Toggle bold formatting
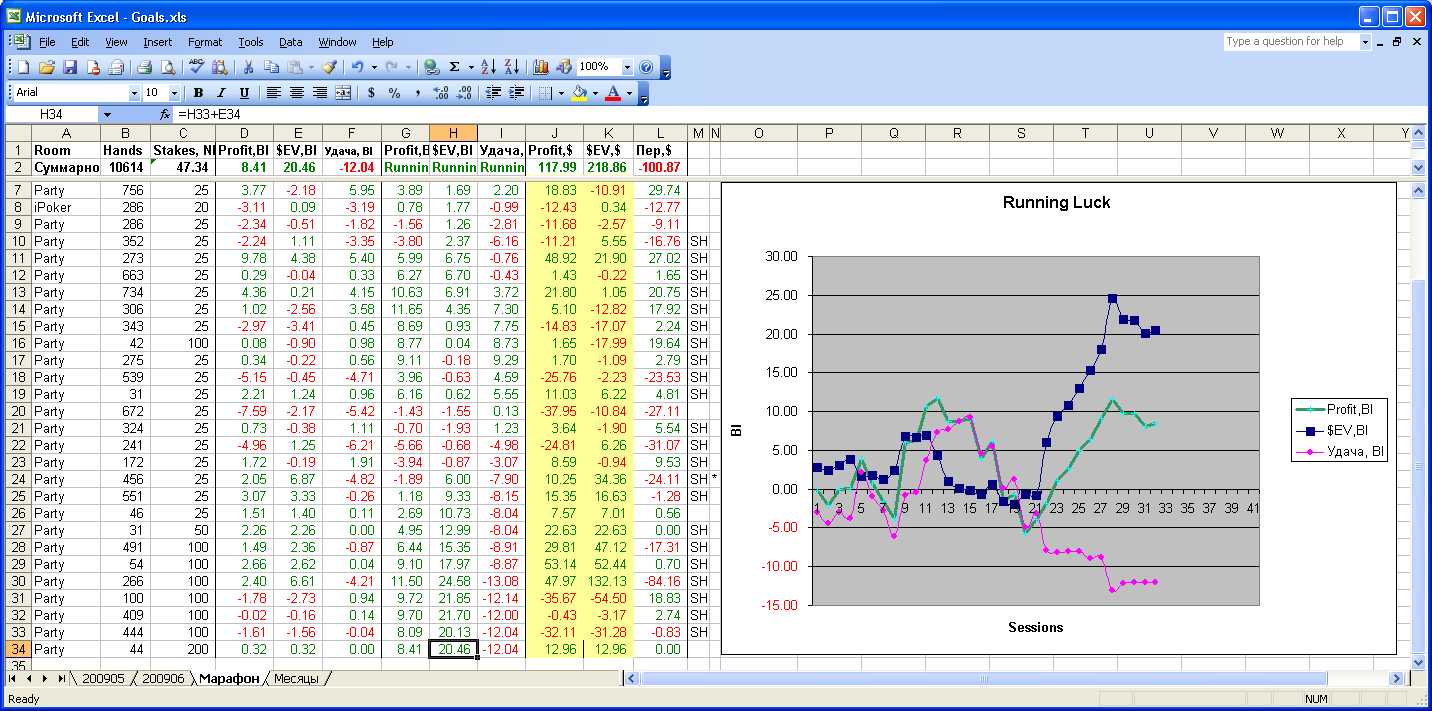Image resolution: width=1432 pixels, height=711 pixels. [x=198, y=93]
